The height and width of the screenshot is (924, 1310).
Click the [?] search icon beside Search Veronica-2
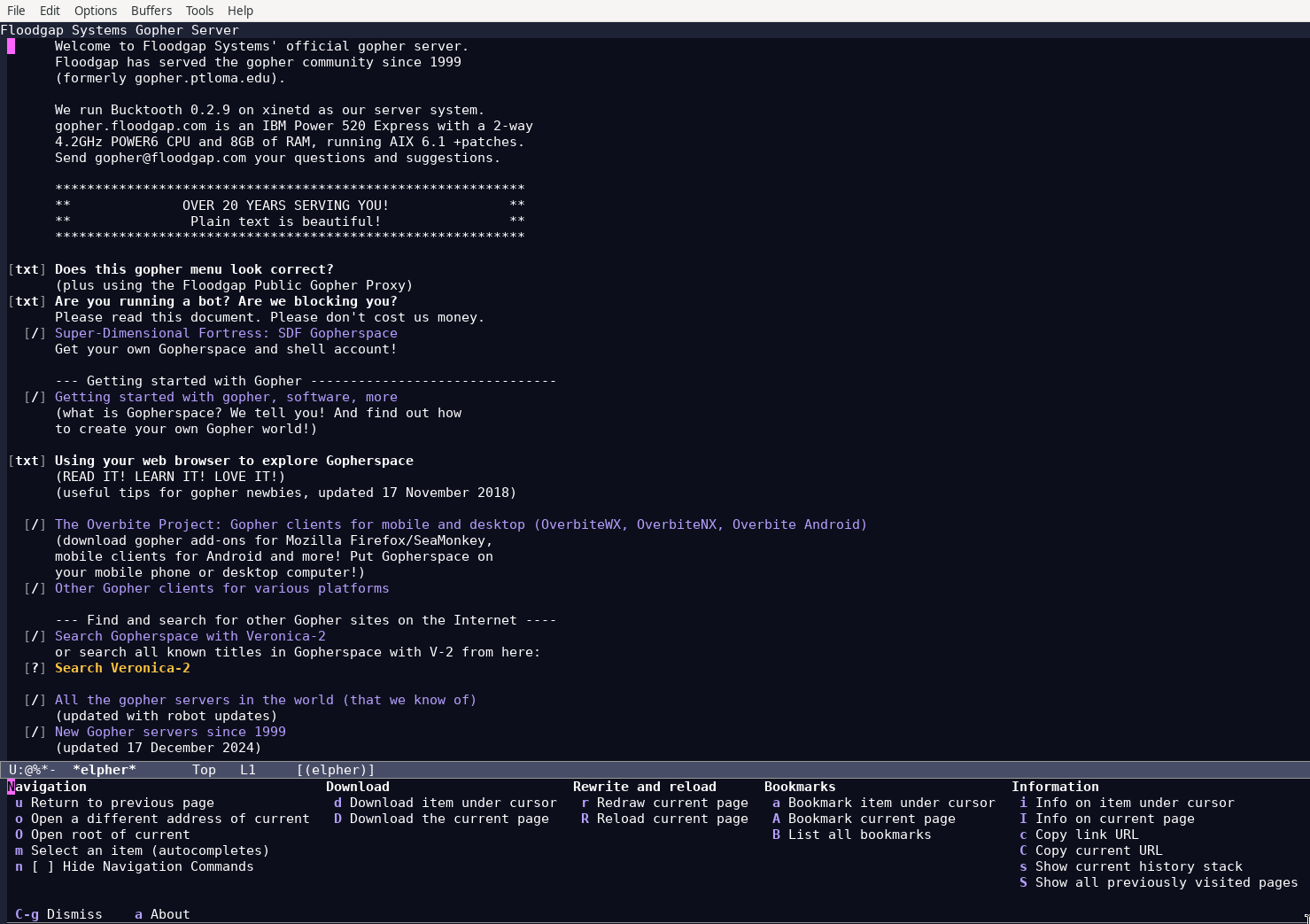coord(35,668)
